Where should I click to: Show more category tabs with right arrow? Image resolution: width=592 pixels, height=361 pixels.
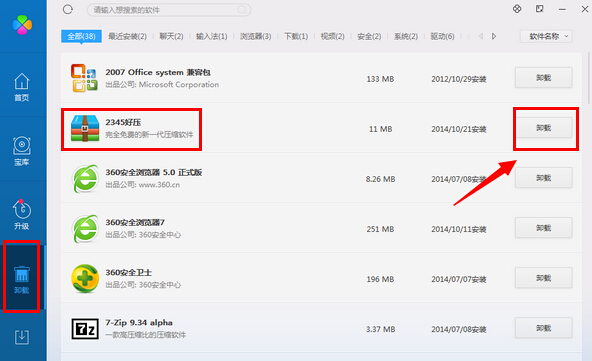[494, 36]
